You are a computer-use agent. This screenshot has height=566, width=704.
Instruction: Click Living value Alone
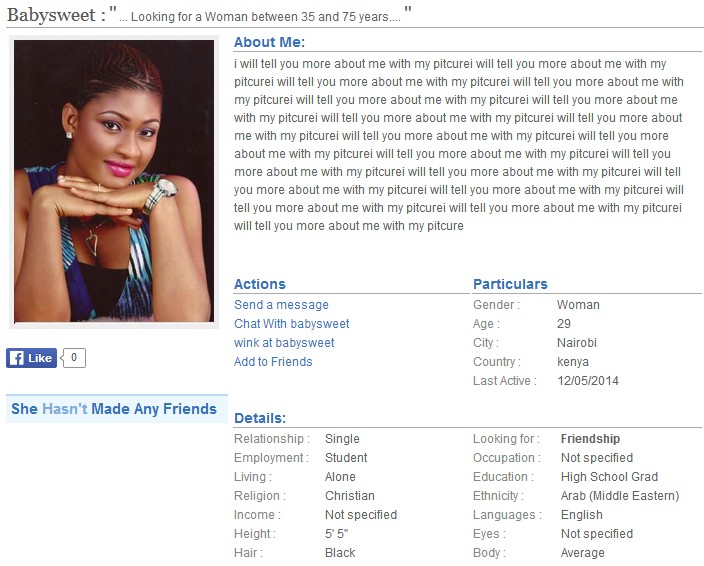pos(340,477)
